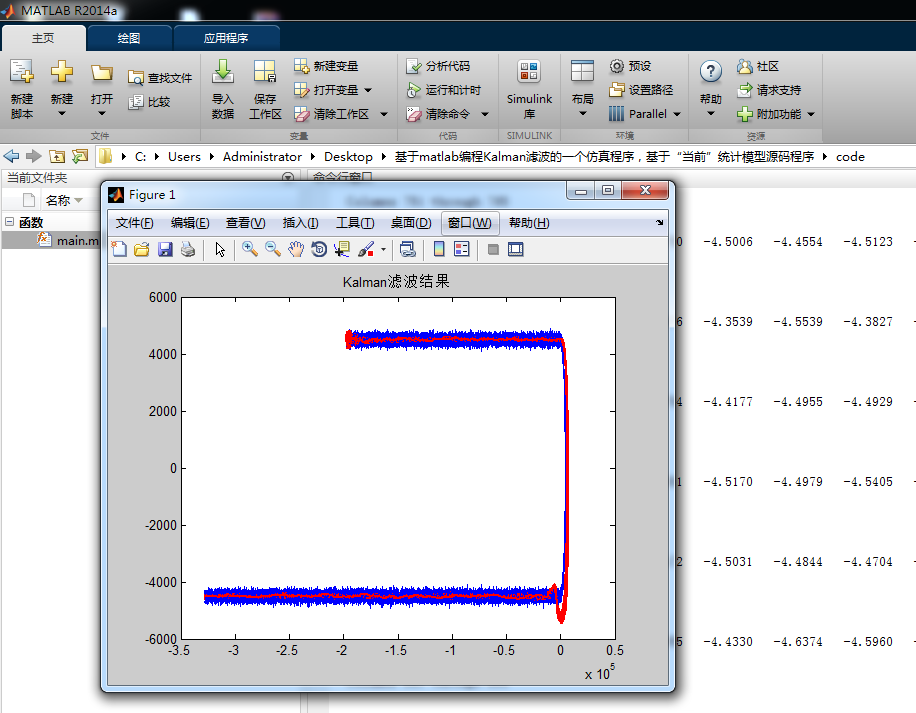916x713 pixels.
Task: Activate the Zoom In tool in Figure 1
Action: (250, 249)
